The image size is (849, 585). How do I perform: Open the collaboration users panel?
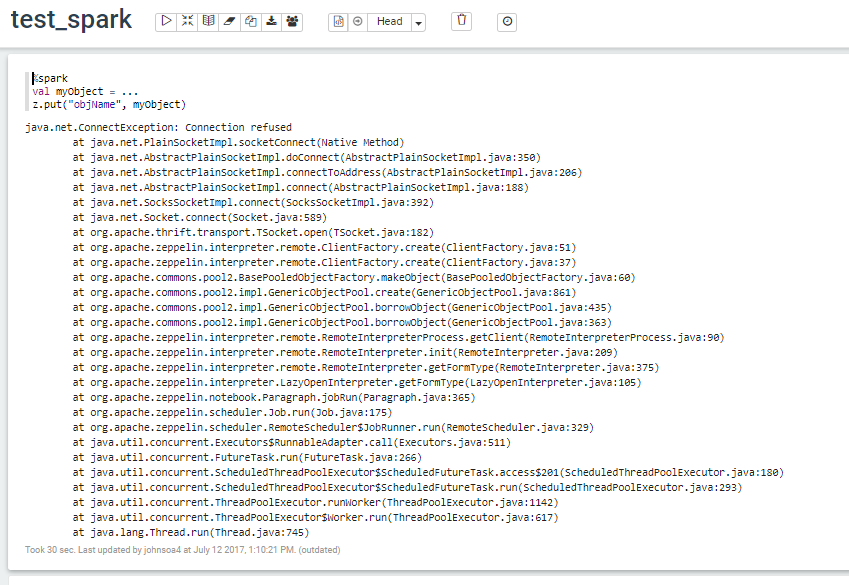coord(292,21)
